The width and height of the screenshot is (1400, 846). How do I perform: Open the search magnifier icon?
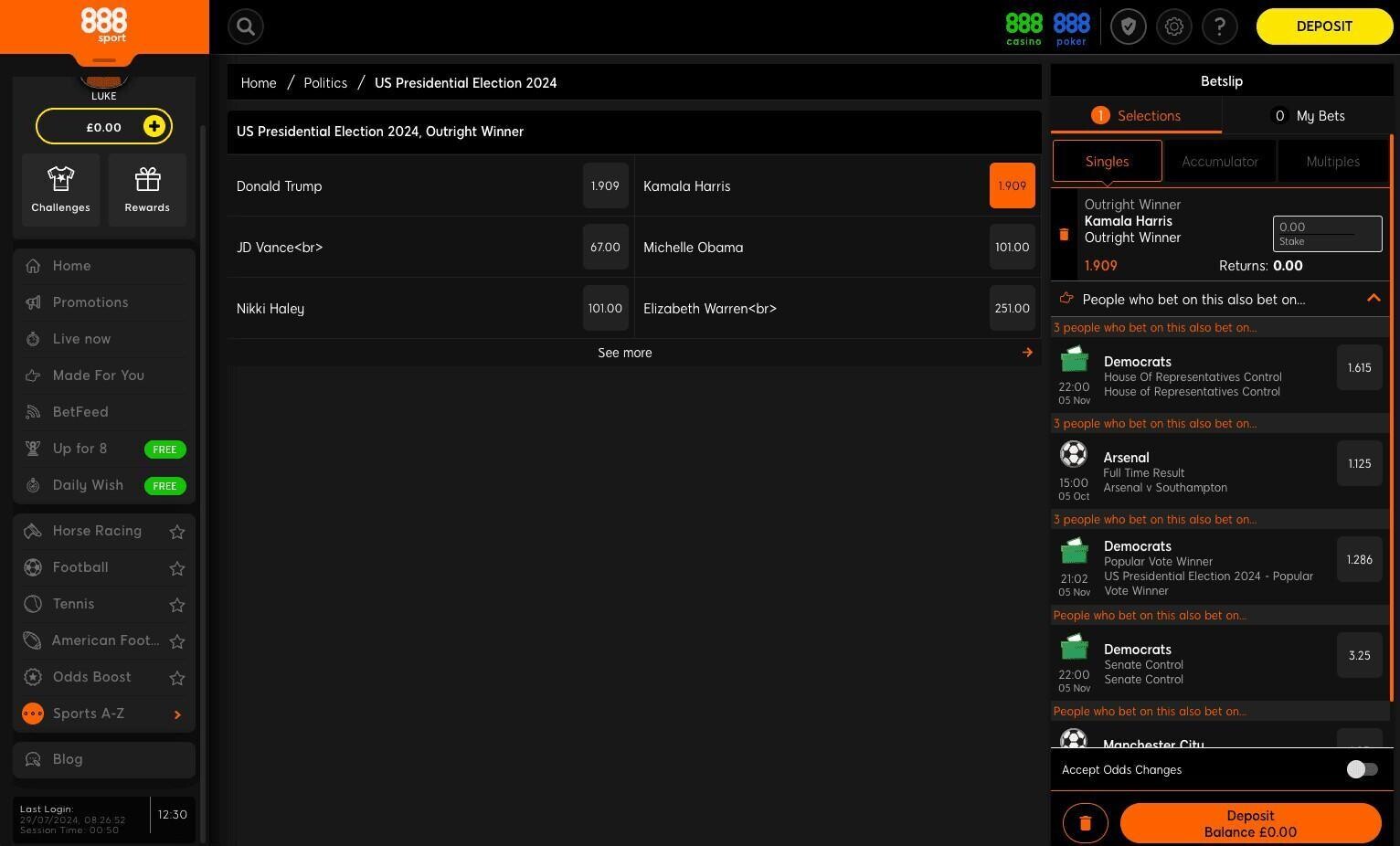pyautogui.click(x=246, y=26)
